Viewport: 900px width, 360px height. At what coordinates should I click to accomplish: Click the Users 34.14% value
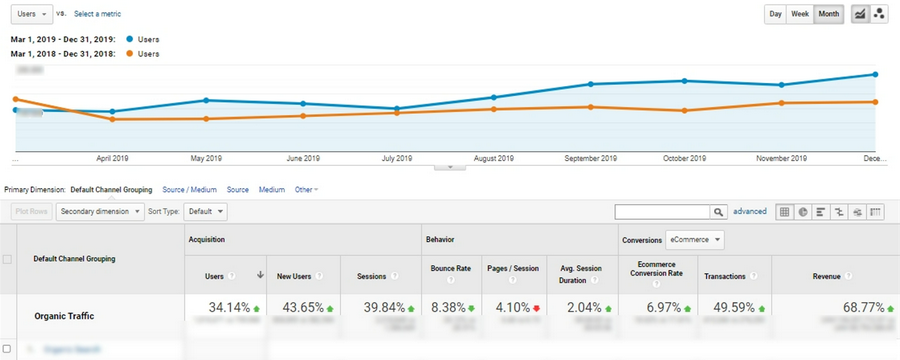click(x=230, y=307)
